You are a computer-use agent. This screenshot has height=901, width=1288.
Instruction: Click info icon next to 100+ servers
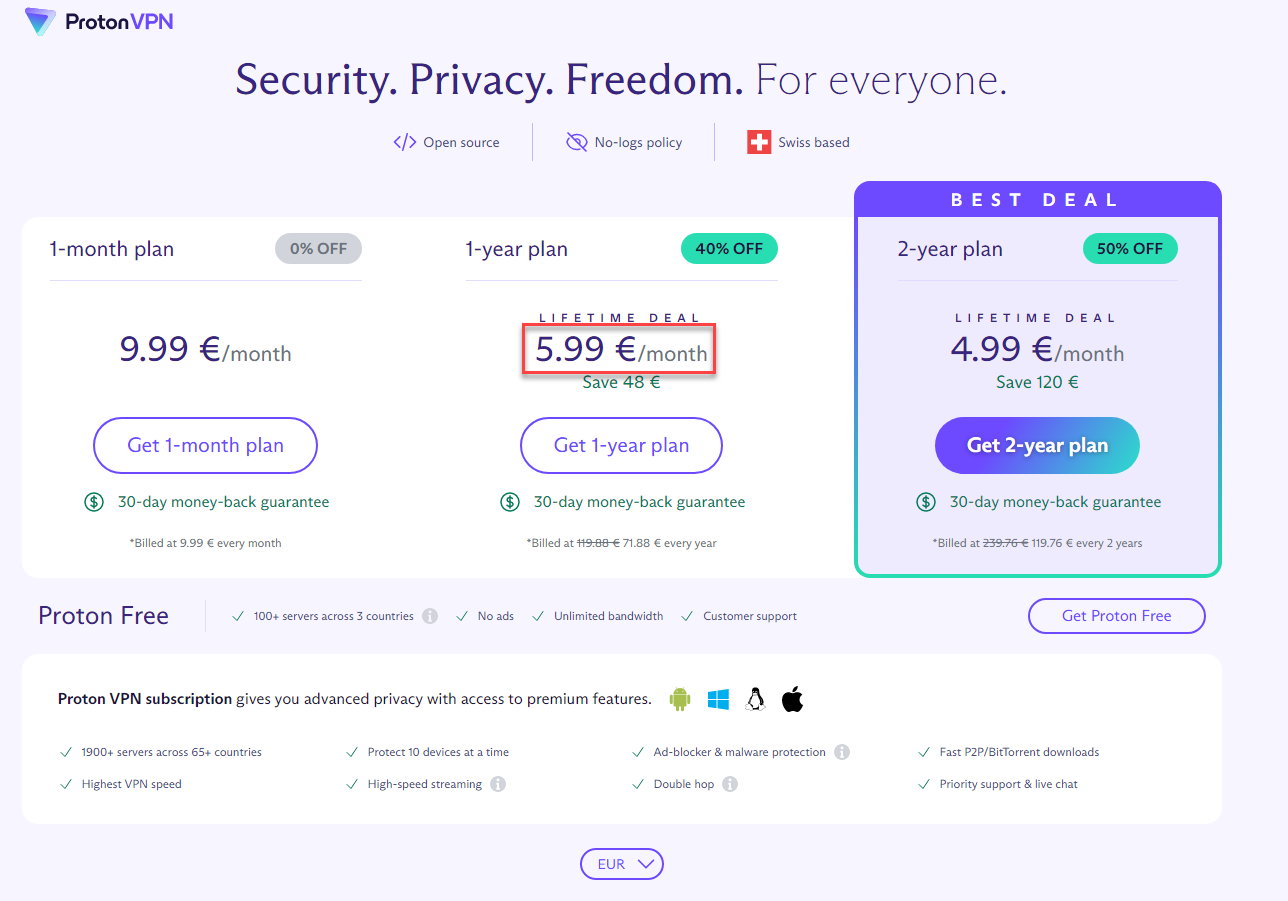tap(430, 616)
